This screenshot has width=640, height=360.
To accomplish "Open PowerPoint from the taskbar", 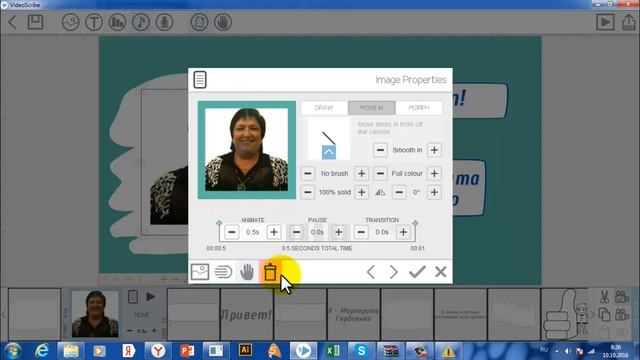I will [x=187, y=351].
